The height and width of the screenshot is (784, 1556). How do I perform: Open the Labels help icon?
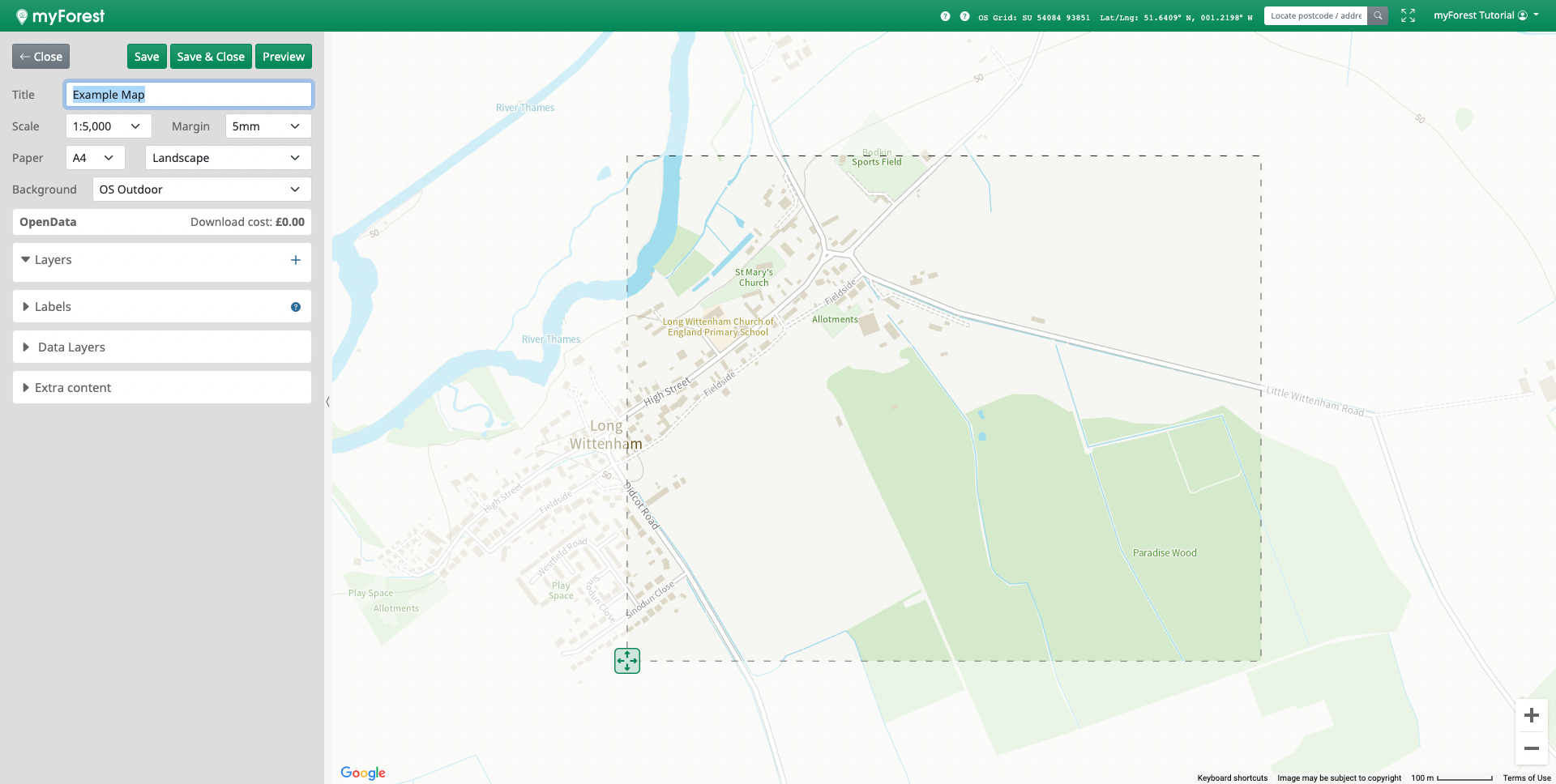click(295, 307)
